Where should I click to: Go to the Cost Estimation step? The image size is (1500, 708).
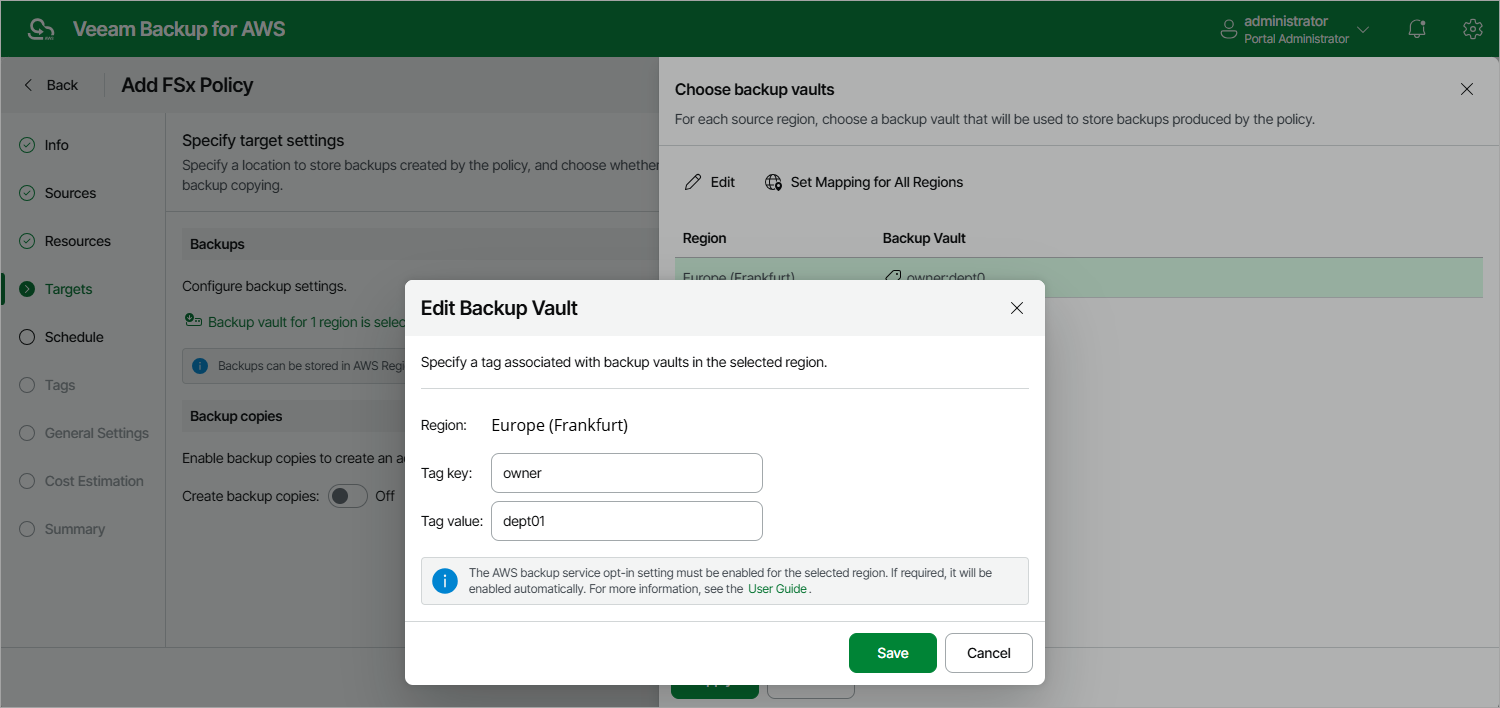coord(94,481)
